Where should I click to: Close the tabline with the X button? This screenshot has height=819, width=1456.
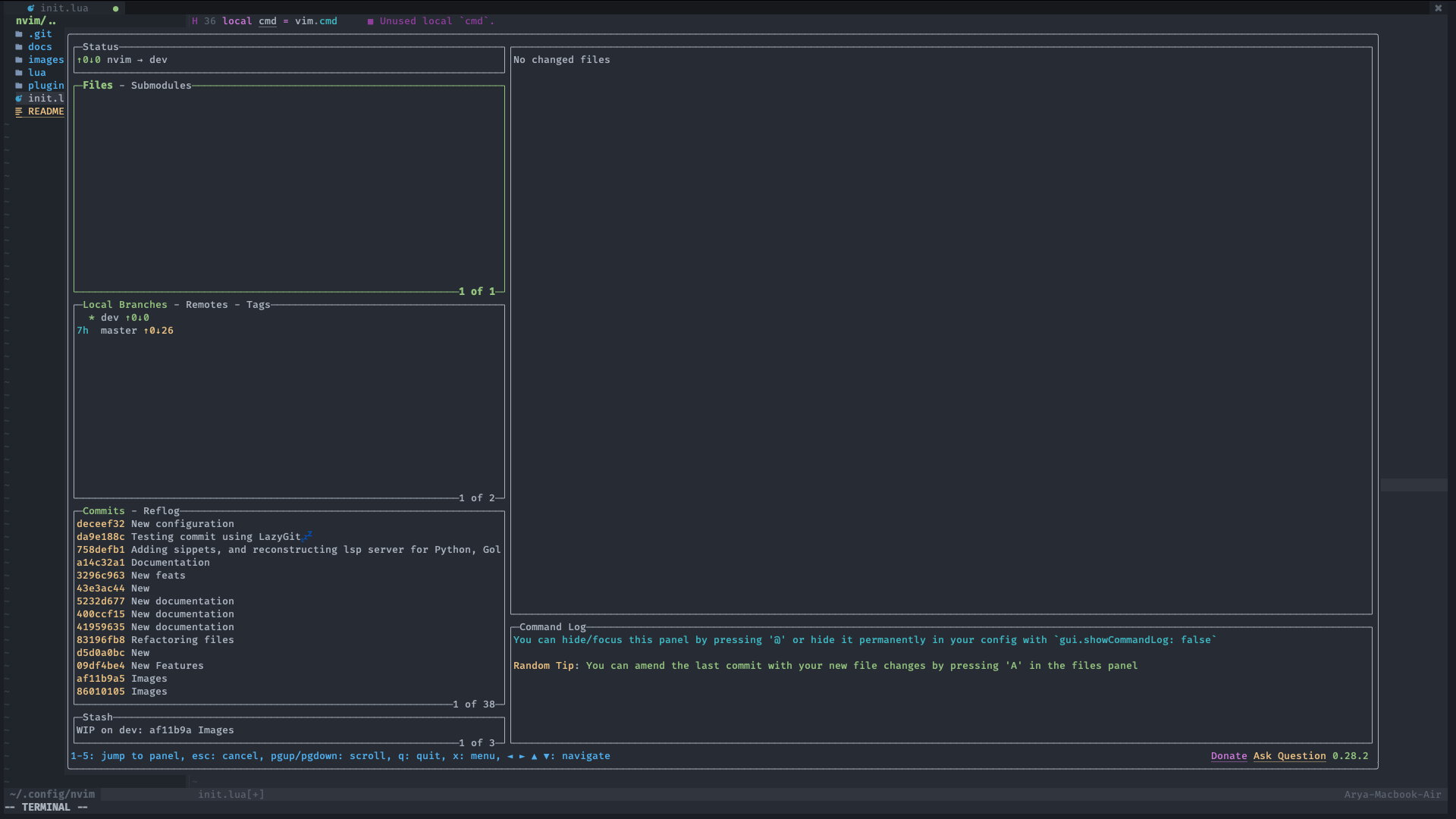[1438, 8]
